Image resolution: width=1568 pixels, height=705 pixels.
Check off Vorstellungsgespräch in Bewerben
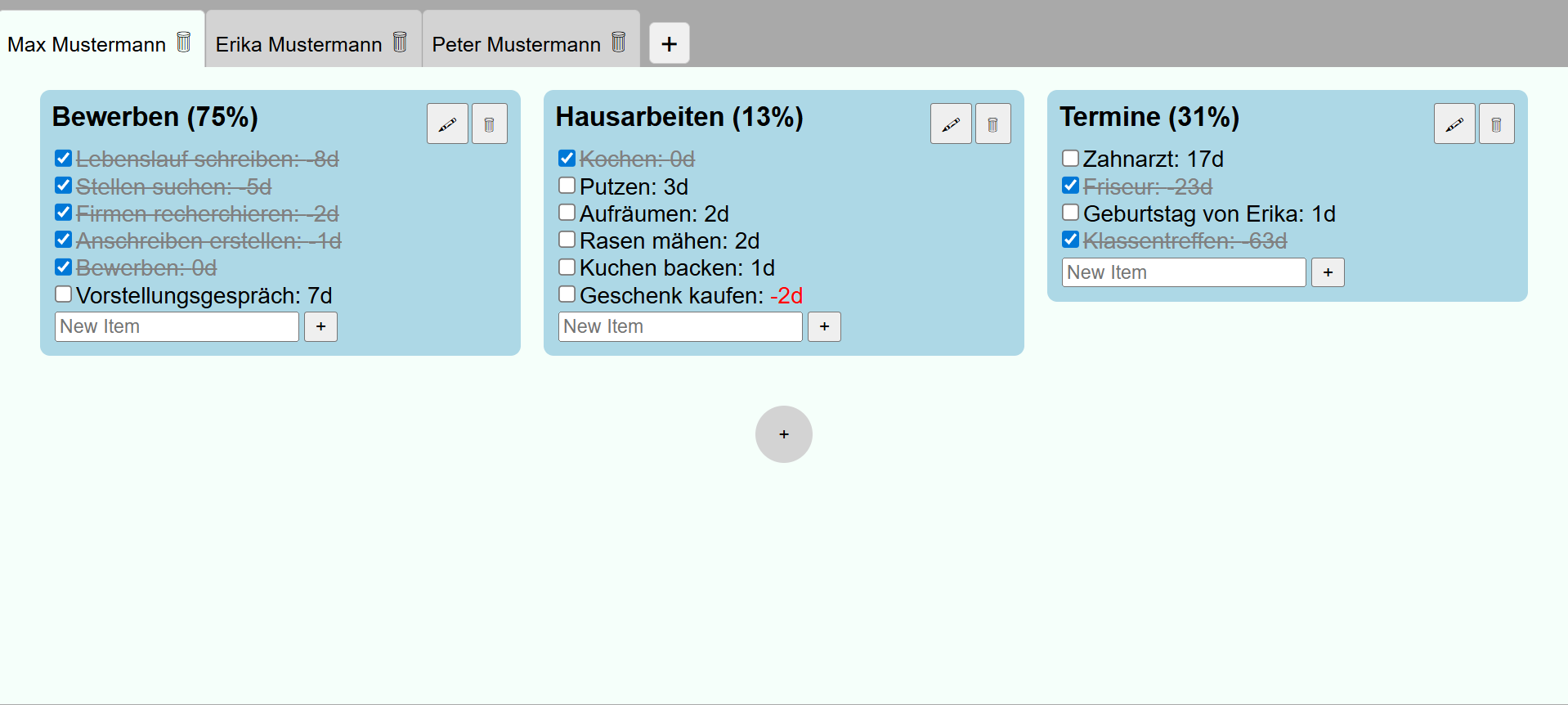[63, 294]
